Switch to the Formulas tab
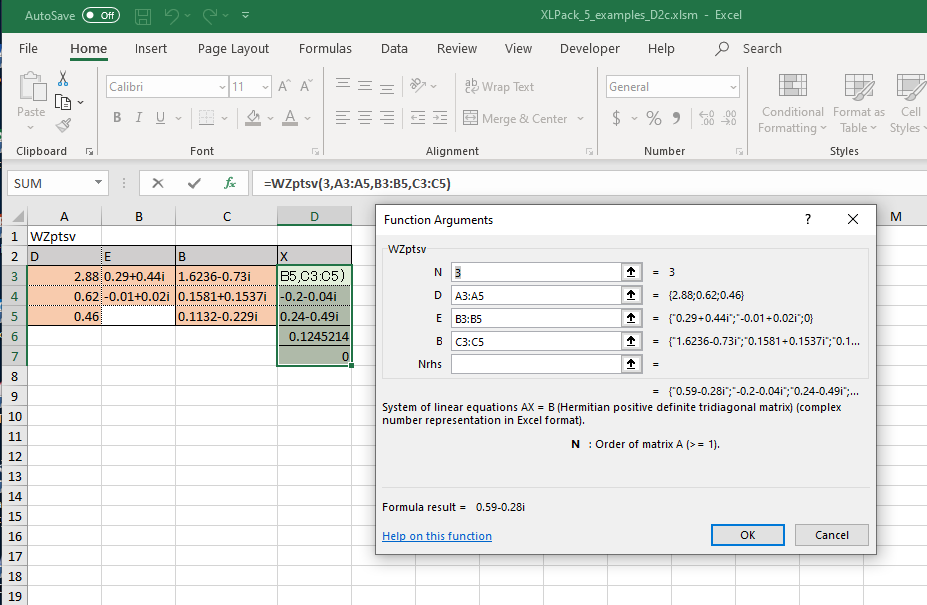 (325, 48)
